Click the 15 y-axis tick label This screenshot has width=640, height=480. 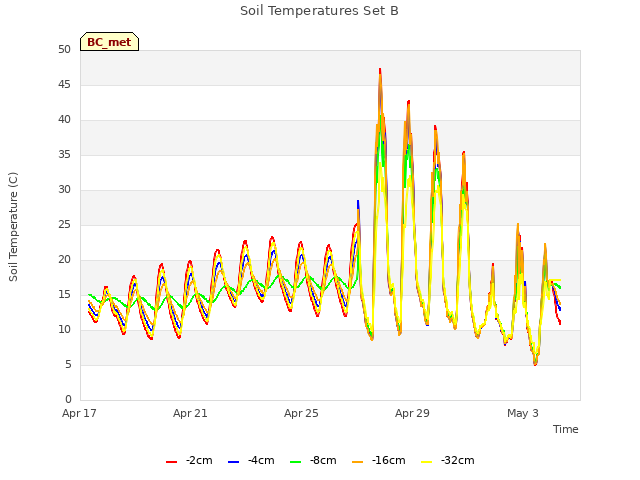click(64, 295)
